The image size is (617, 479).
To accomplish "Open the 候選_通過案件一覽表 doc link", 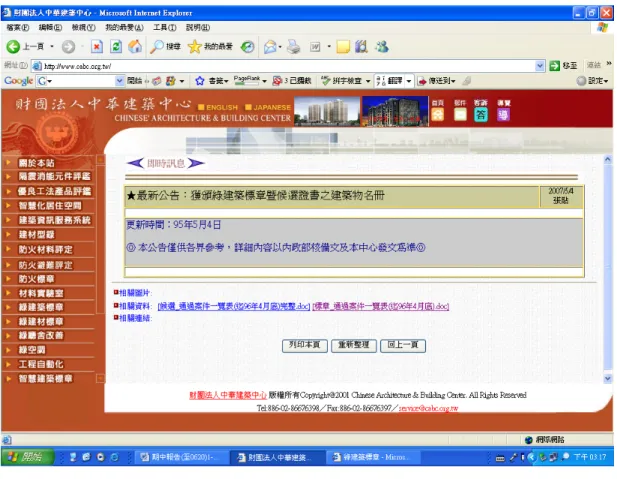I will click(234, 306).
